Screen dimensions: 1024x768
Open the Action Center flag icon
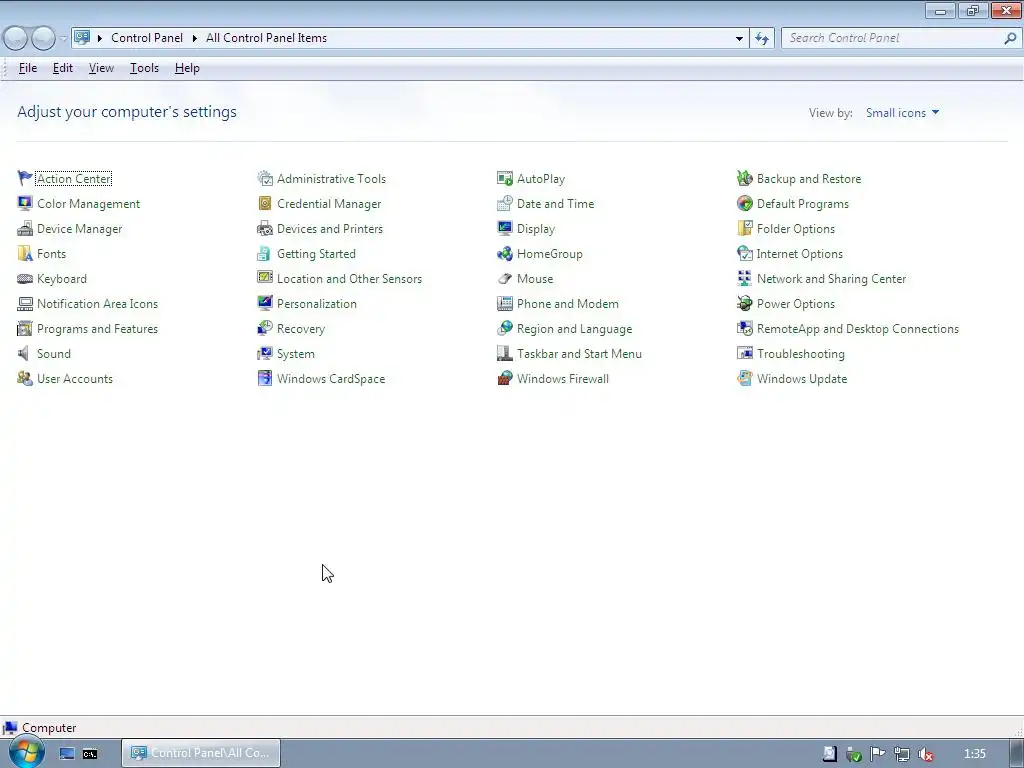(x=25, y=178)
